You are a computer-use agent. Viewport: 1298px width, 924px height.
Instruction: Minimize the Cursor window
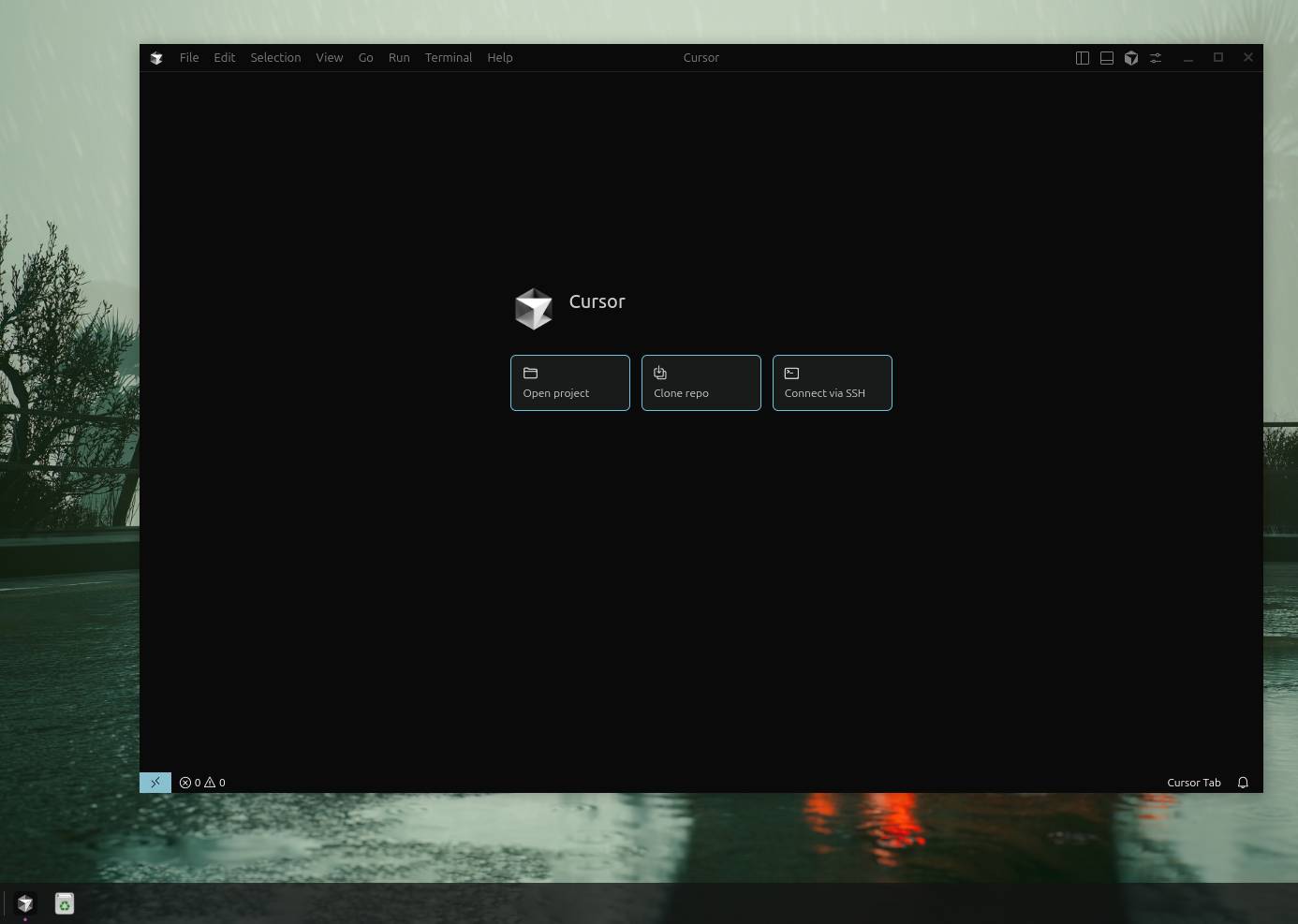(x=1188, y=58)
